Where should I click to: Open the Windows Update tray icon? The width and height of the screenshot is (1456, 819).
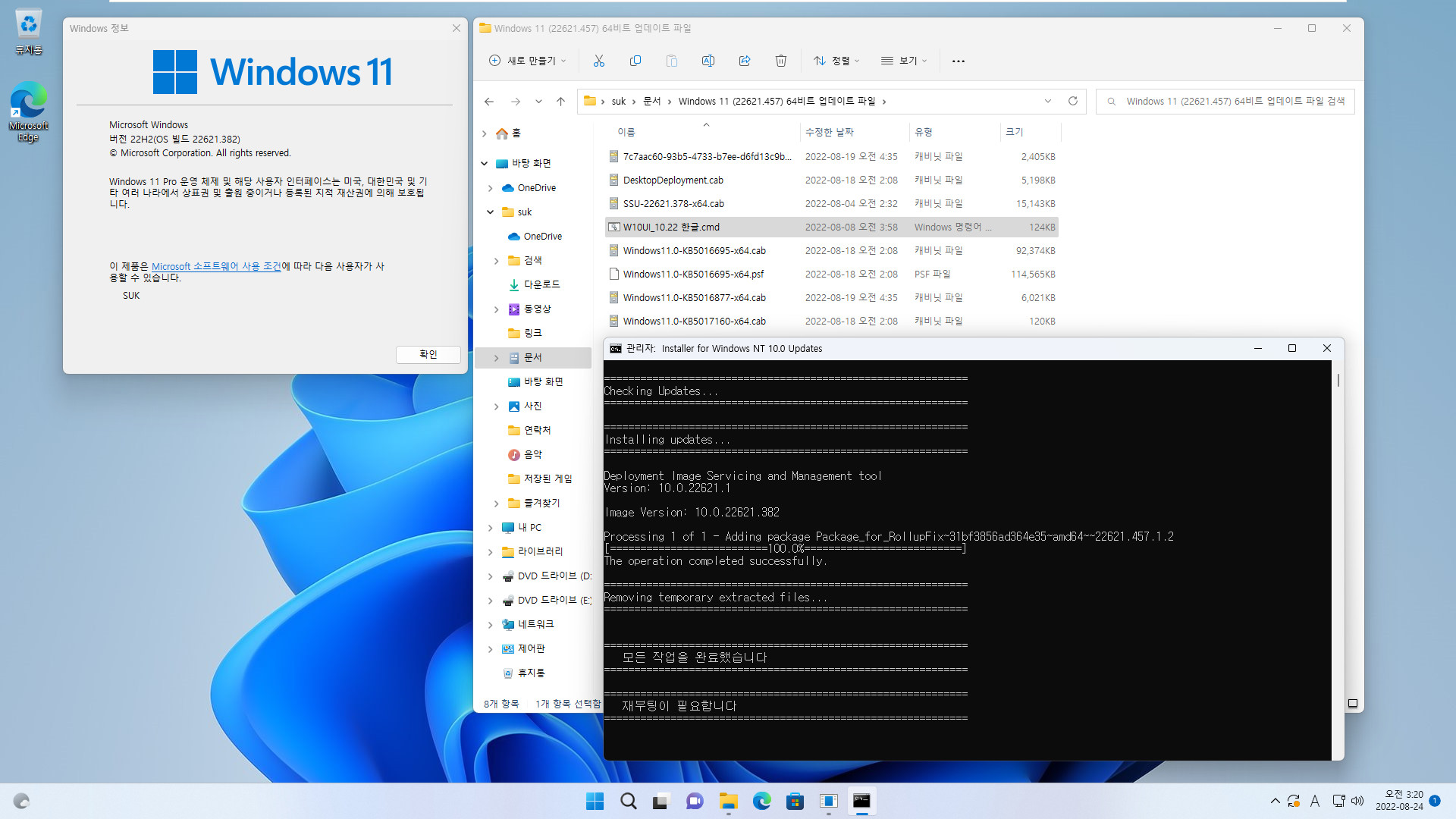click(1294, 801)
